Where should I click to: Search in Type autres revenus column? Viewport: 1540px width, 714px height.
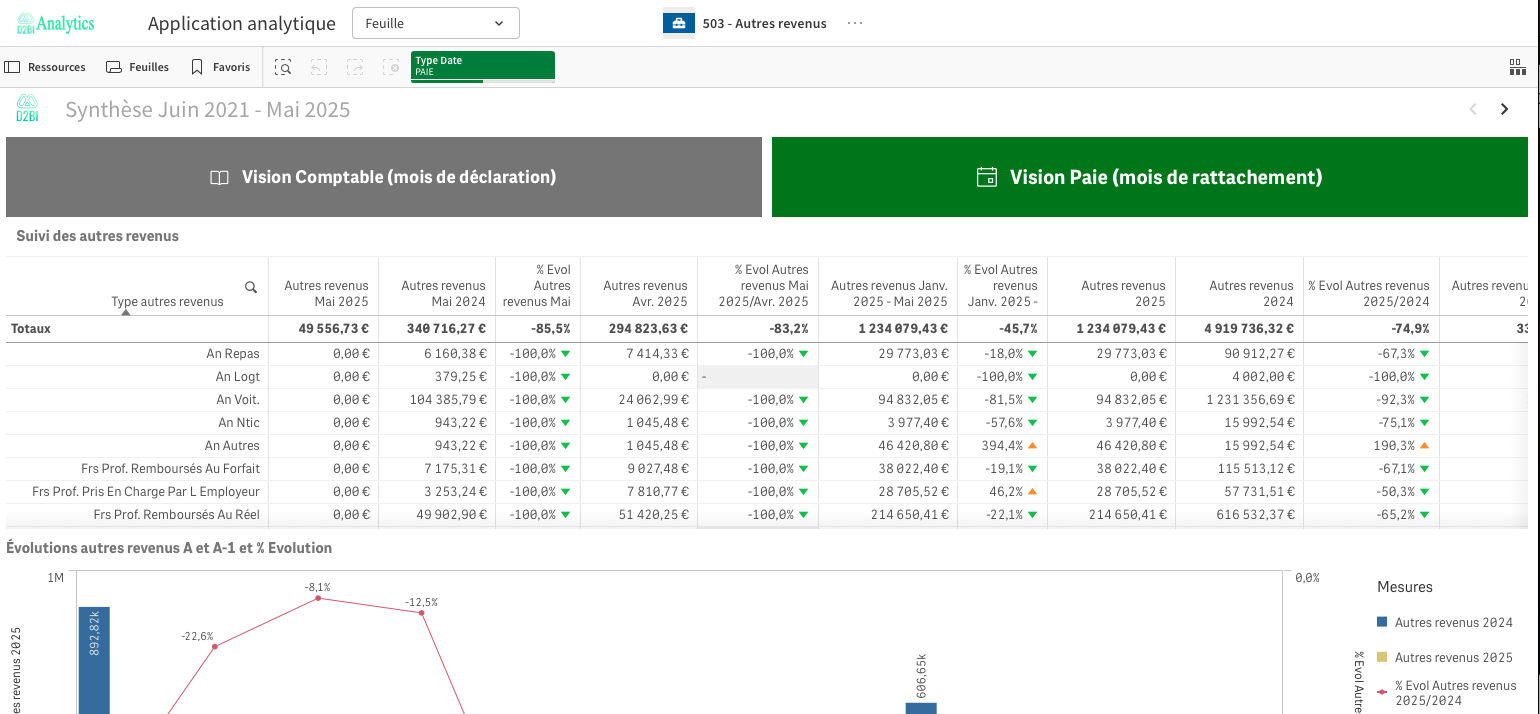click(x=251, y=287)
